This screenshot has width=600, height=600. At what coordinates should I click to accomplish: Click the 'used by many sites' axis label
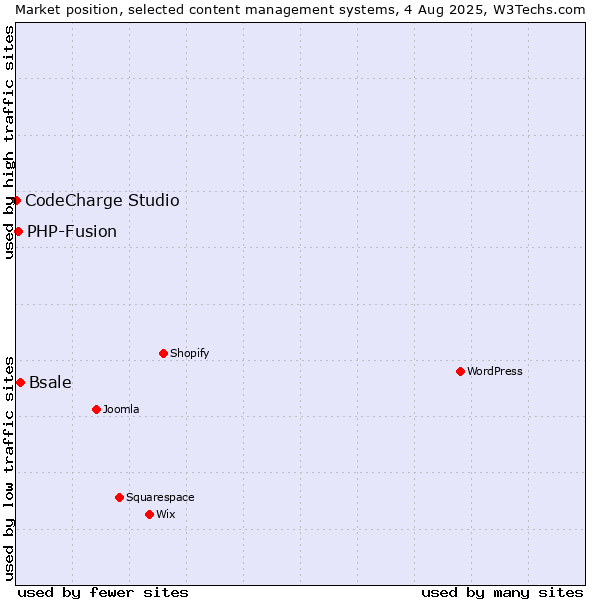[x=502, y=593]
